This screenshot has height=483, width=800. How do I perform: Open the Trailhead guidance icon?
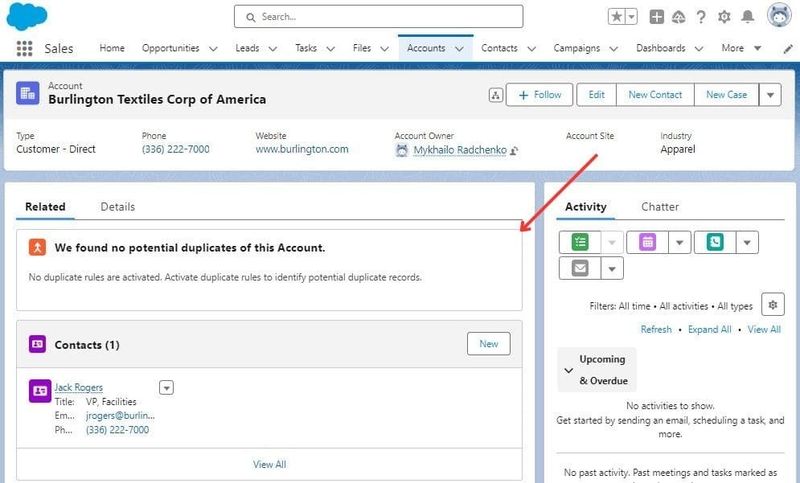click(678, 17)
